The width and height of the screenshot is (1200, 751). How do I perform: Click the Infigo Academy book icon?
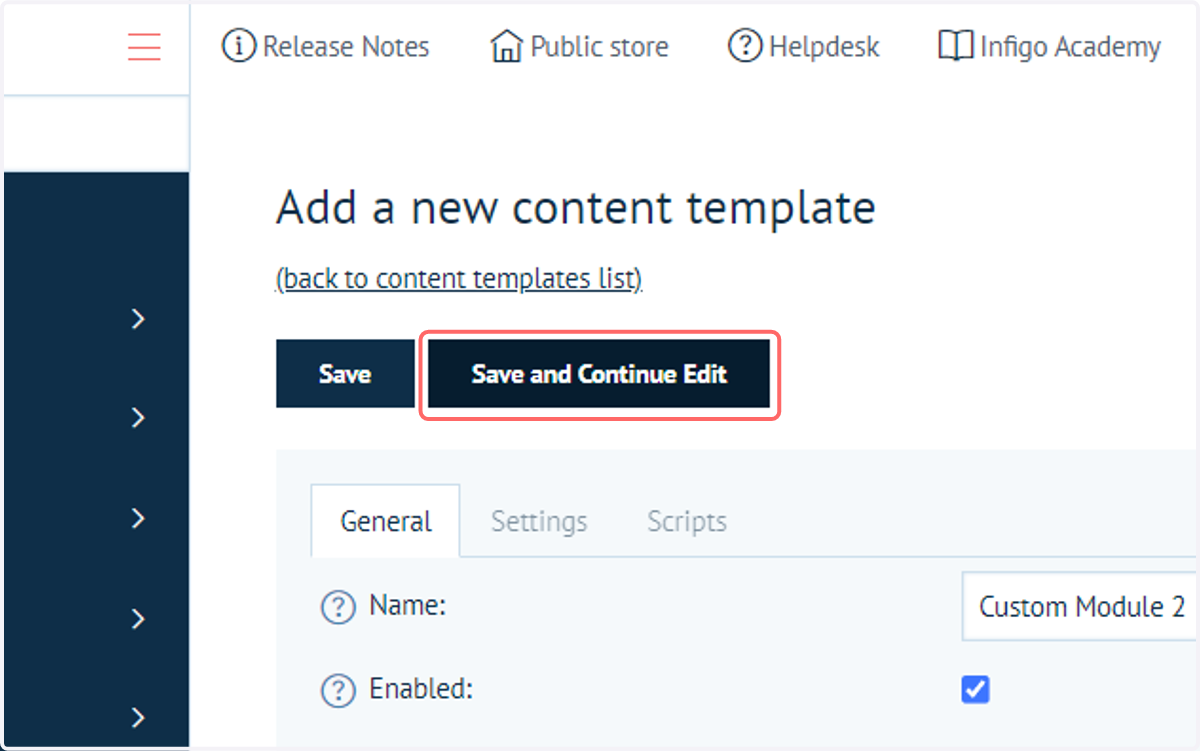955,46
